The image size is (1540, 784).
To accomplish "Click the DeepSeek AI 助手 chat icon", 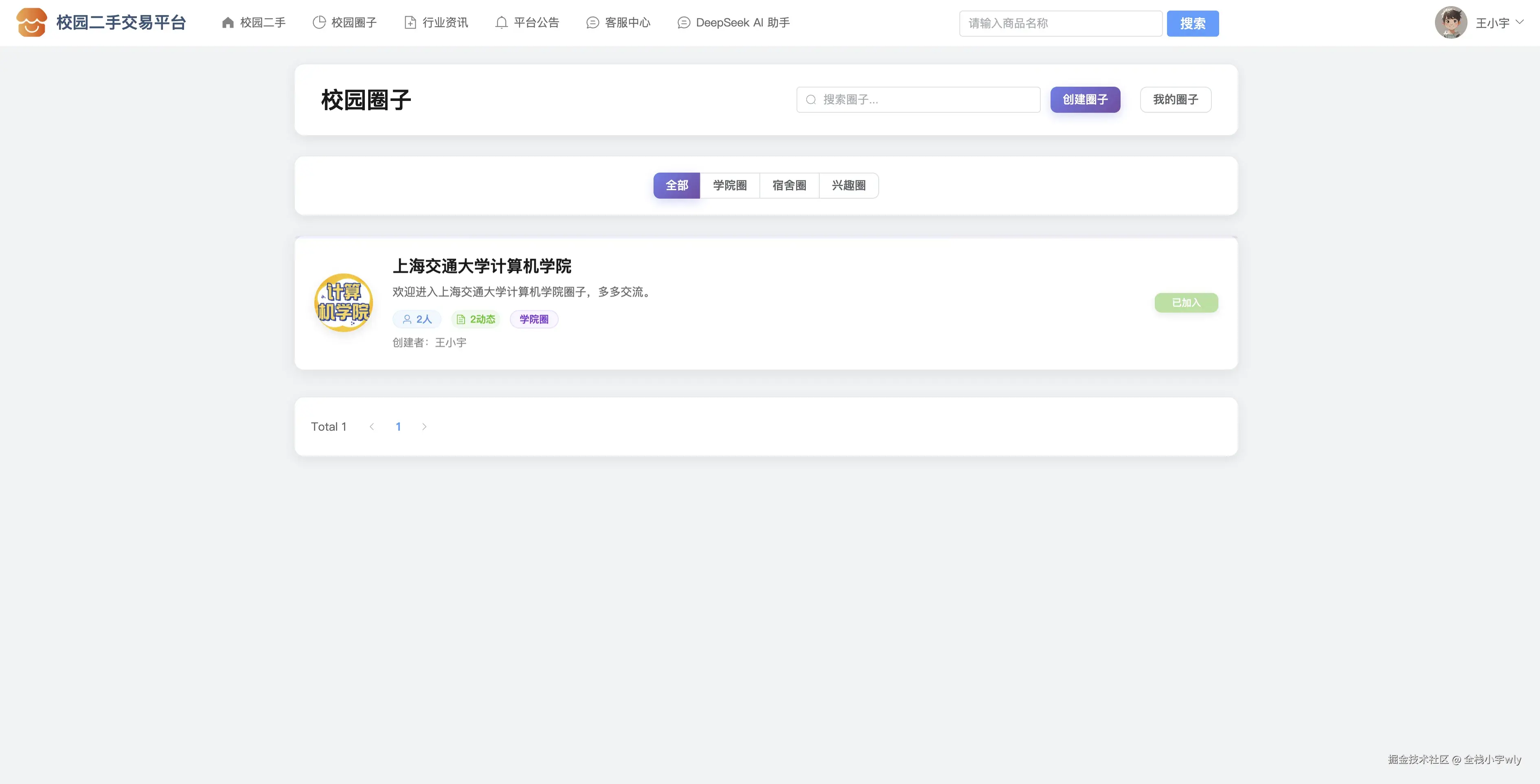I will [x=683, y=23].
